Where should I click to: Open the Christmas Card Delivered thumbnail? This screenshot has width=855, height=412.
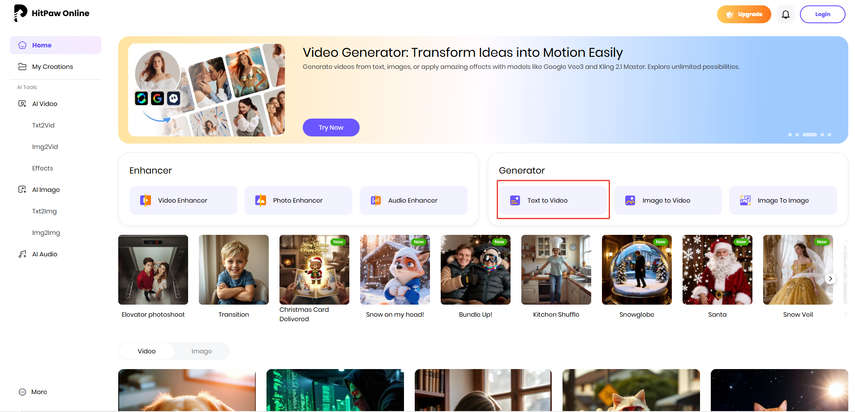click(314, 270)
